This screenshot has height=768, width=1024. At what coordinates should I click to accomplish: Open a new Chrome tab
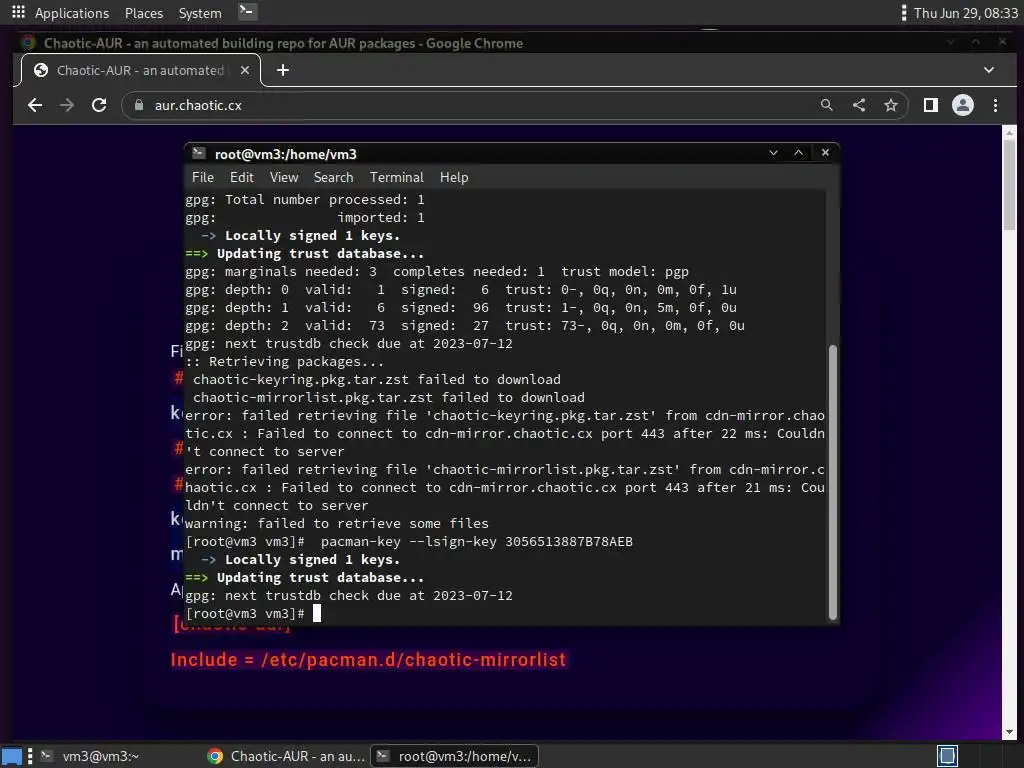pyautogui.click(x=283, y=70)
